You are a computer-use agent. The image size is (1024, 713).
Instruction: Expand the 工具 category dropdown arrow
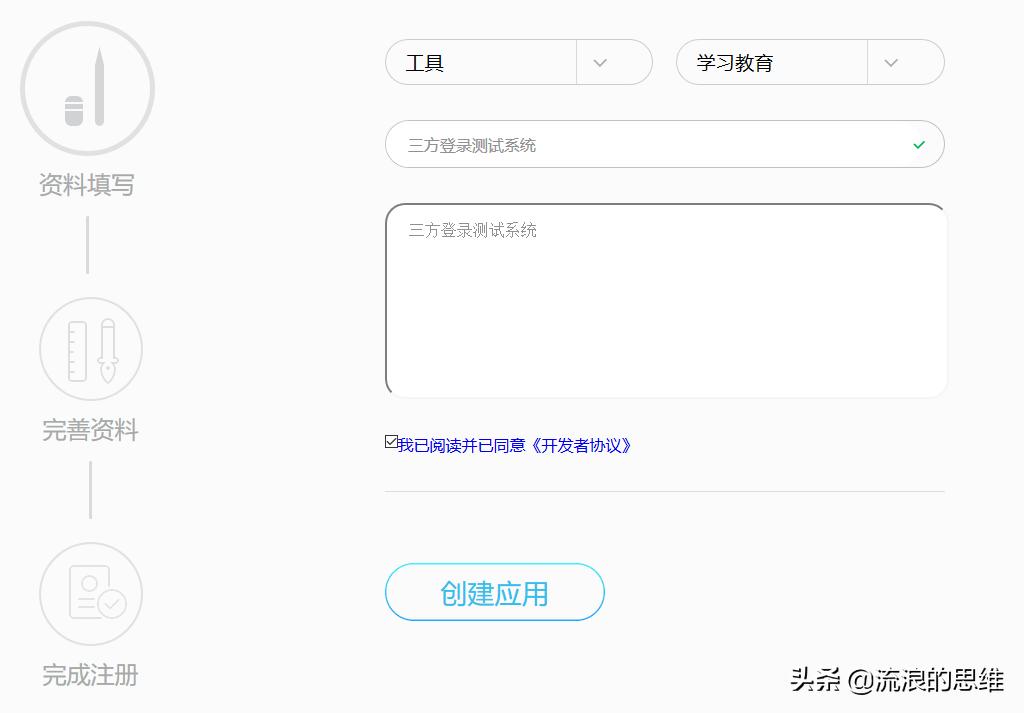(x=600, y=63)
